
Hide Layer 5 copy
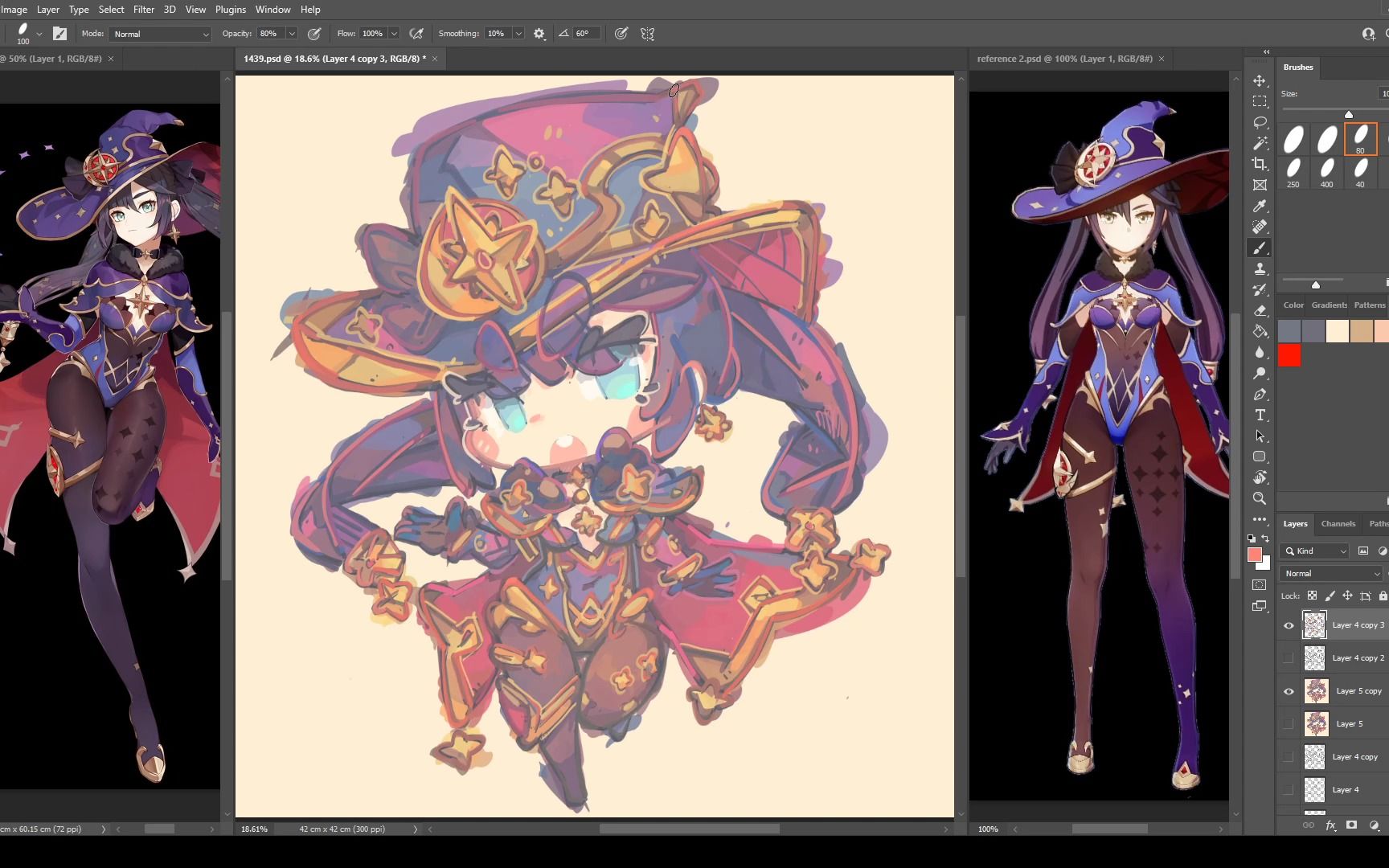[1289, 691]
